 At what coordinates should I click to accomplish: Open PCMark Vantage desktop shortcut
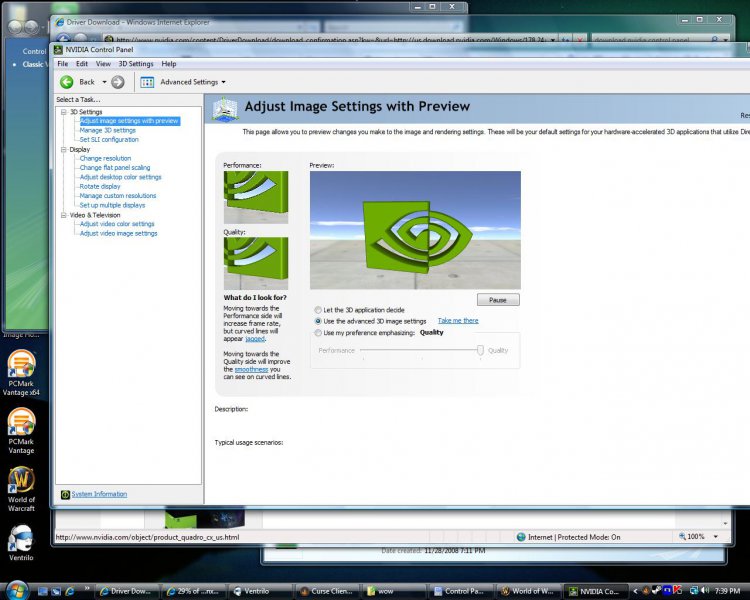pyautogui.click(x=21, y=431)
